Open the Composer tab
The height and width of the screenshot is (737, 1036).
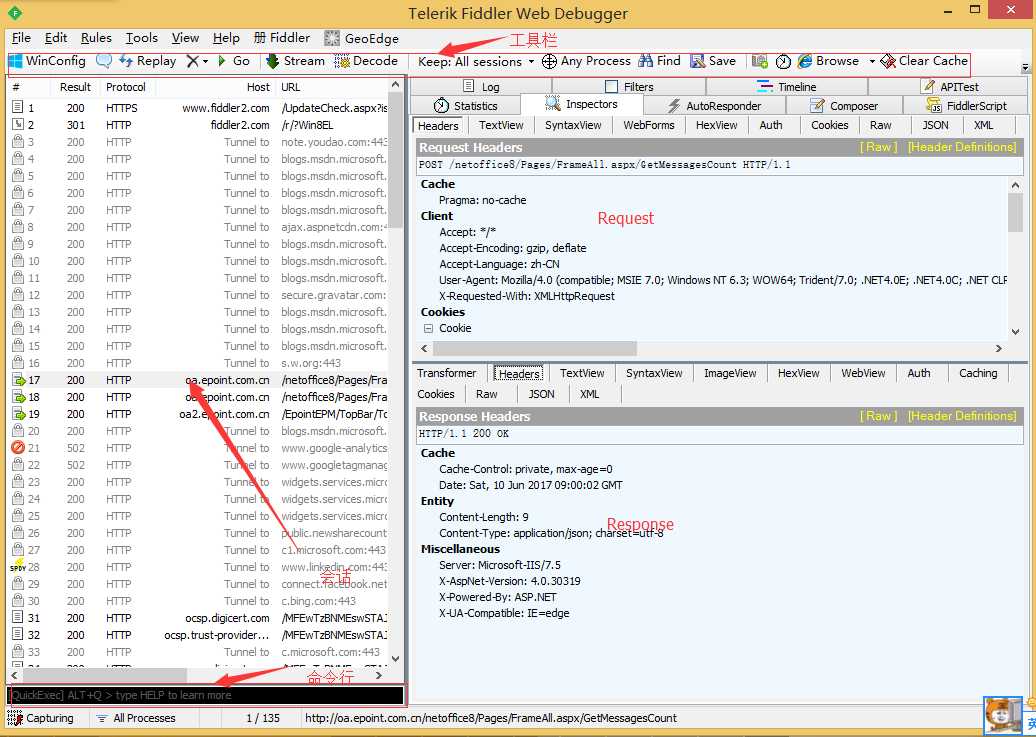pyautogui.click(x=844, y=106)
